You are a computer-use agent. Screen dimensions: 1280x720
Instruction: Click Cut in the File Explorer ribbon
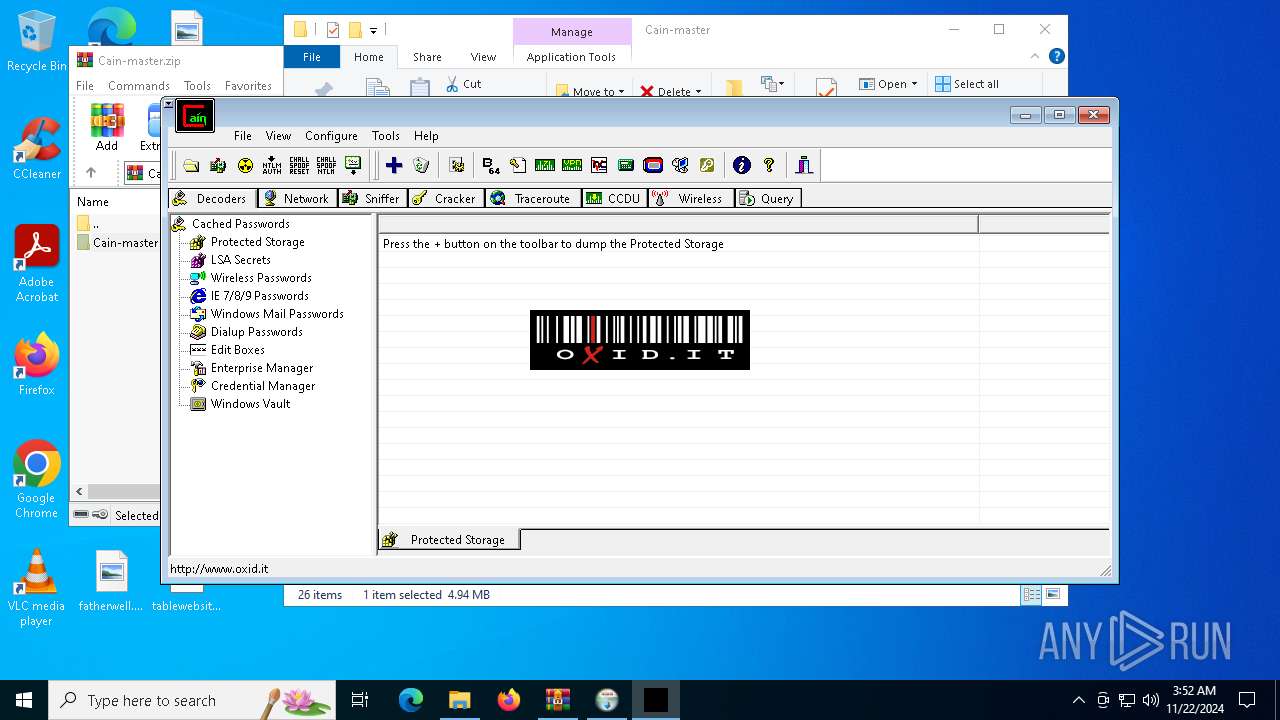[464, 84]
